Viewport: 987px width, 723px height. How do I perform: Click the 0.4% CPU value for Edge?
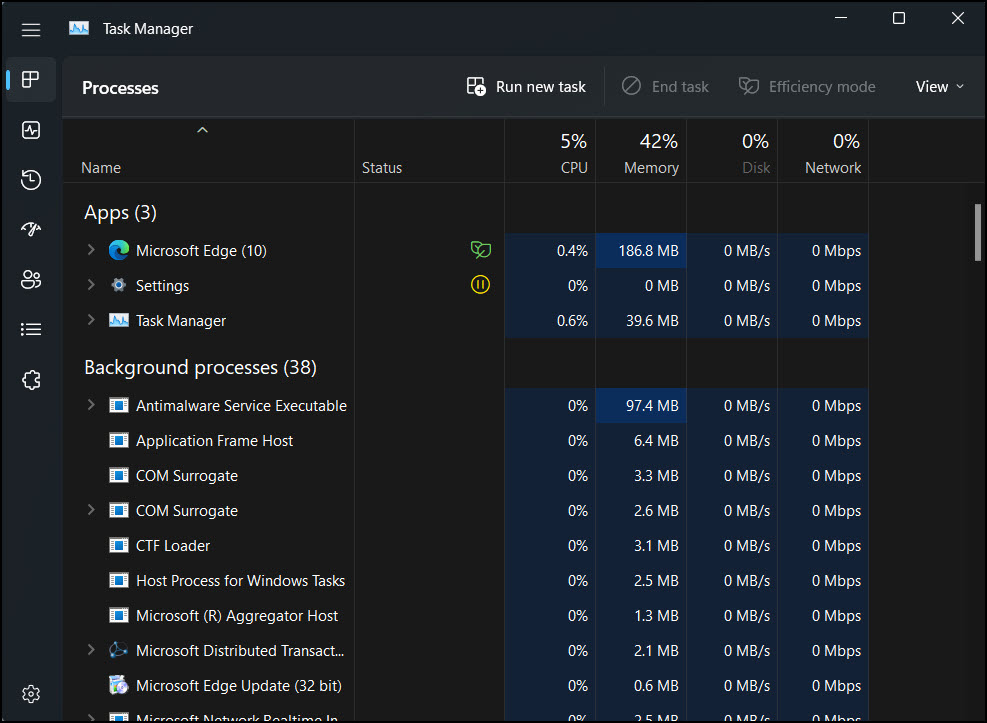572,251
